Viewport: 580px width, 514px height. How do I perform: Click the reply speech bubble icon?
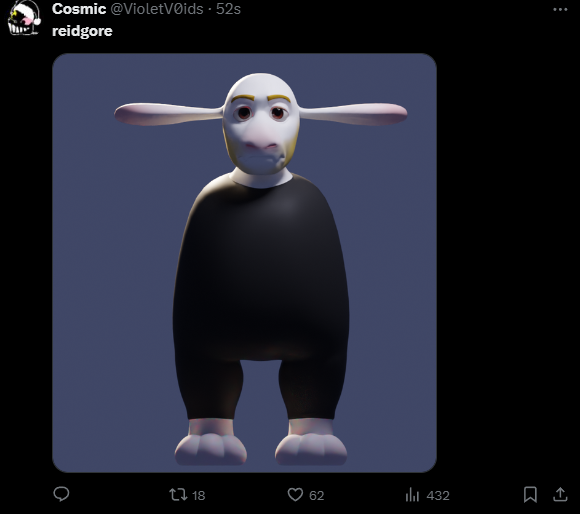[x=61, y=494]
